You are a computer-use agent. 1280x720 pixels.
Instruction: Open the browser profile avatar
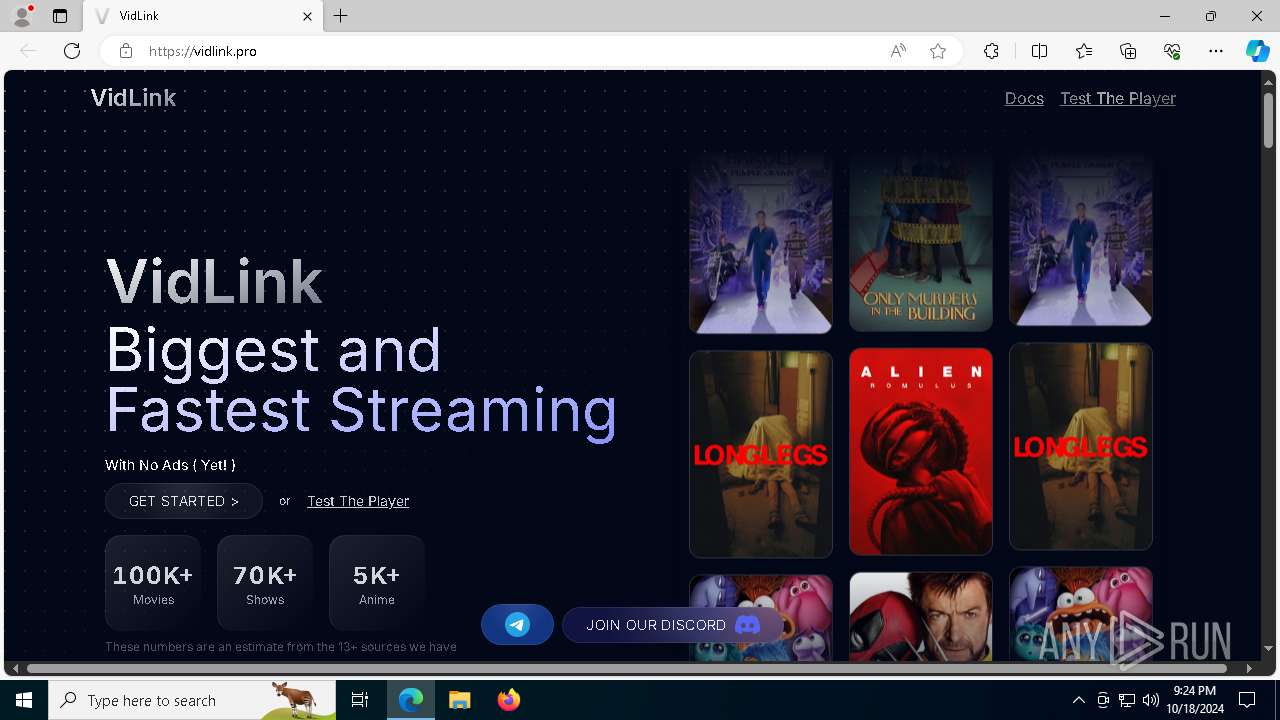22,16
